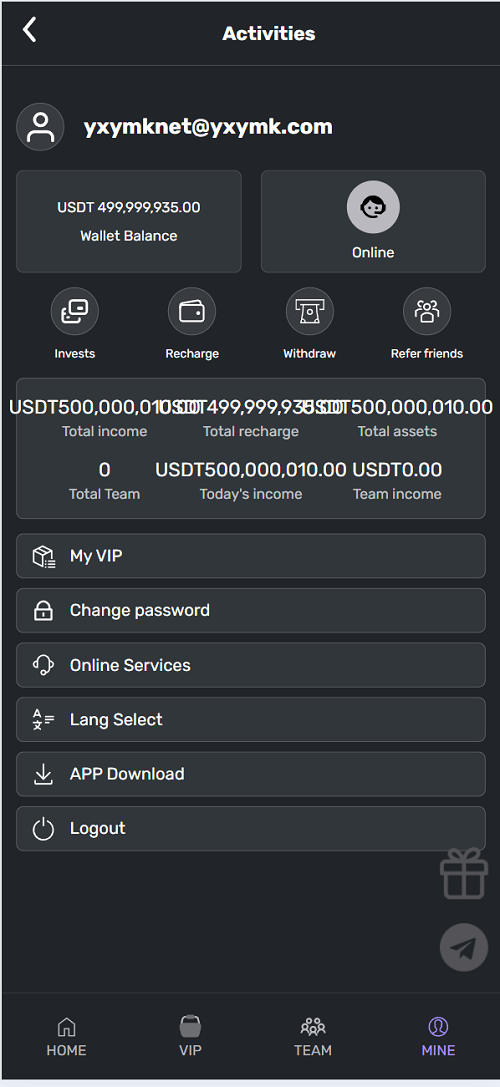Open My VIP menu entry

point(250,556)
